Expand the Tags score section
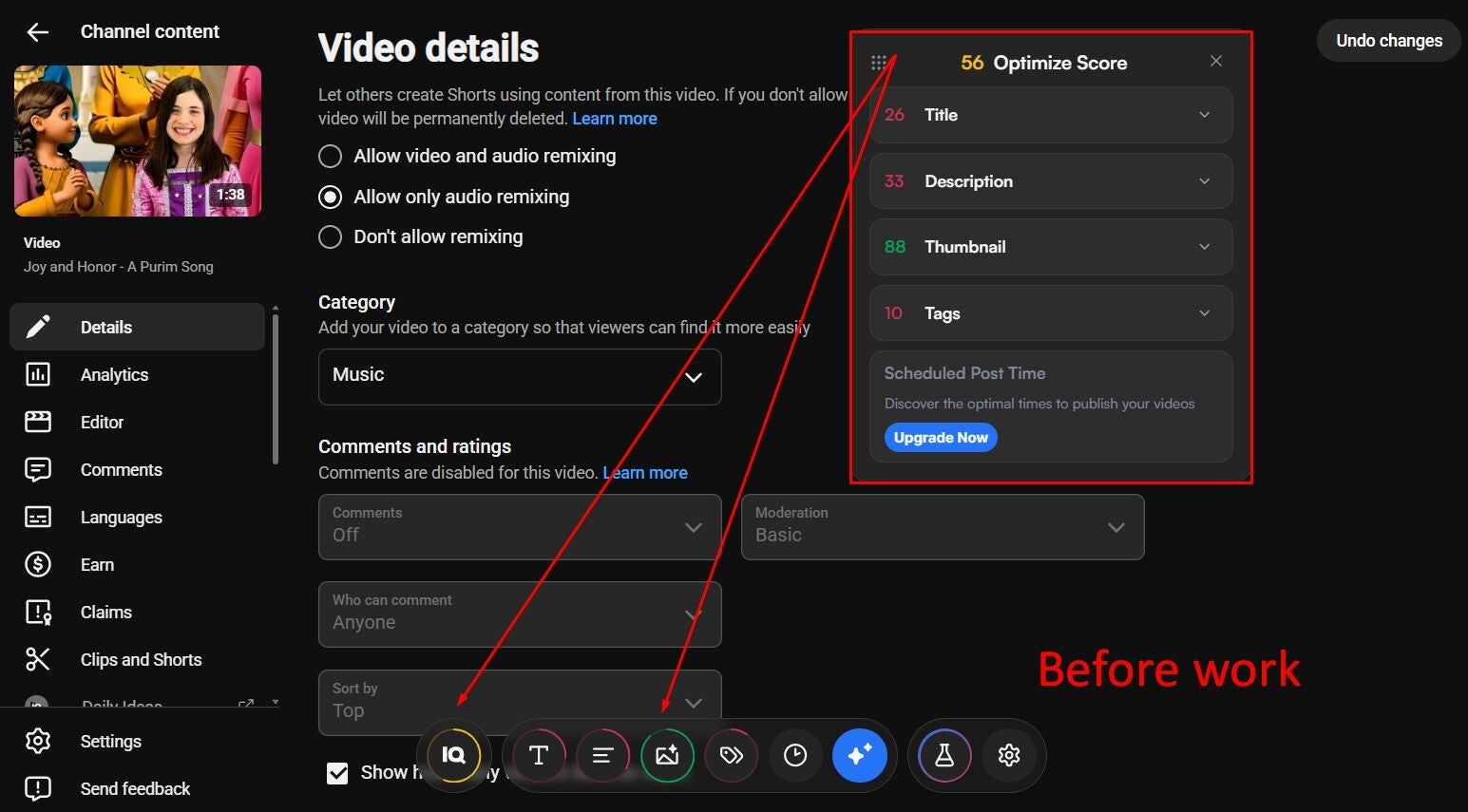This screenshot has height=812, width=1468. tap(1051, 313)
